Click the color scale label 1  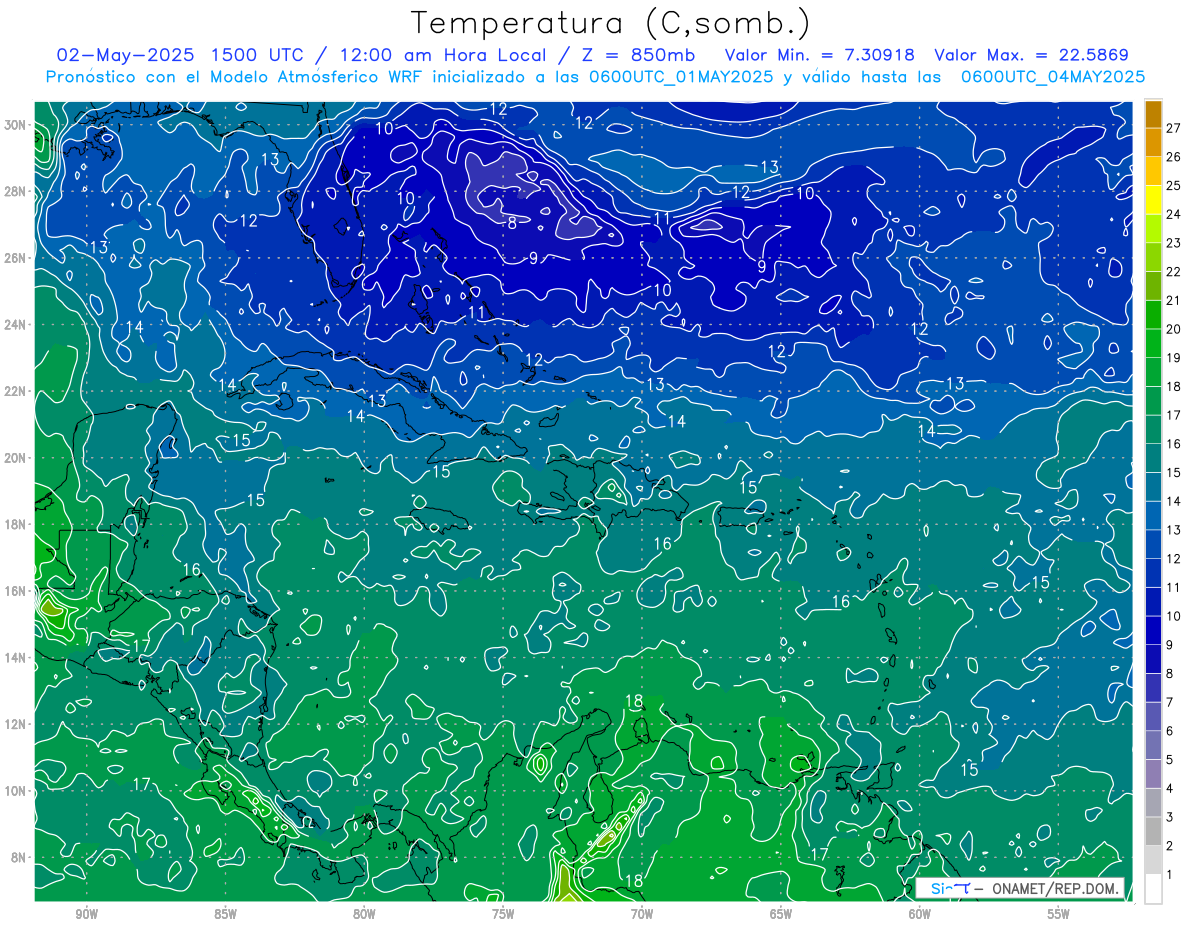click(1170, 875)
